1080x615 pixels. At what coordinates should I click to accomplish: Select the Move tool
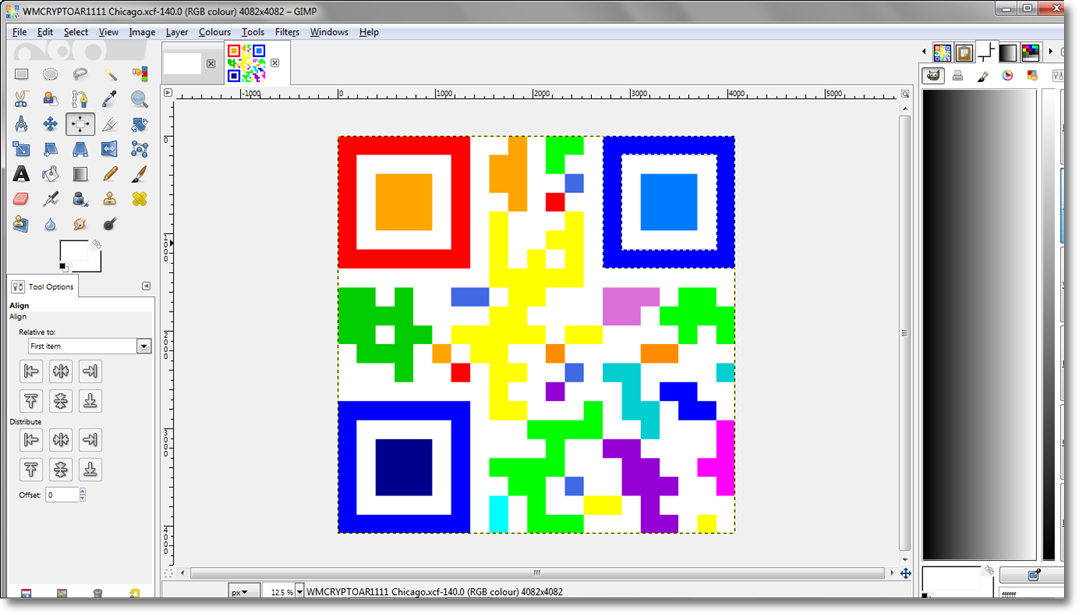[x=50, y=124]
